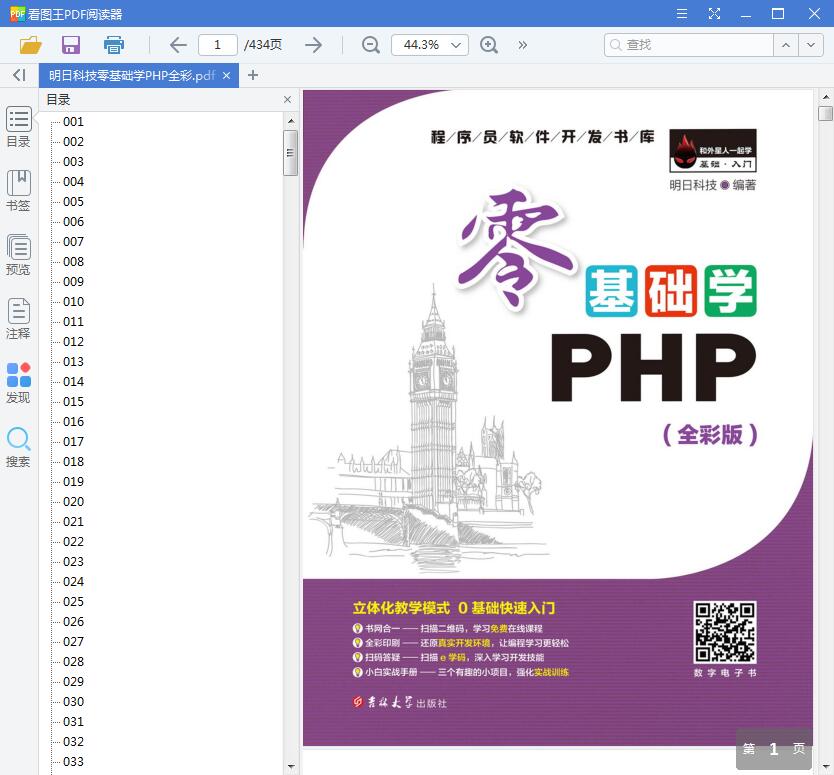Close the 目录 panel with its X
834x775 pixels.
[287, 99]
